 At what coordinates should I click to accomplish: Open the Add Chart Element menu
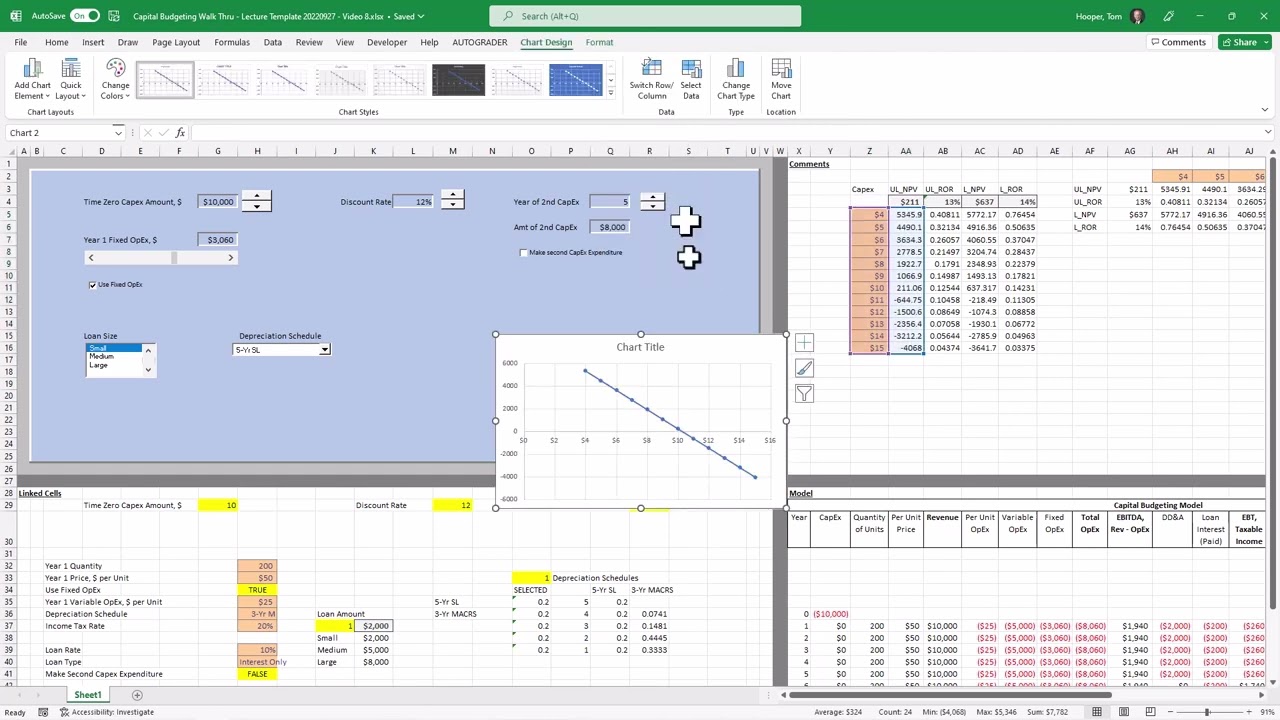tap(32, 78)
